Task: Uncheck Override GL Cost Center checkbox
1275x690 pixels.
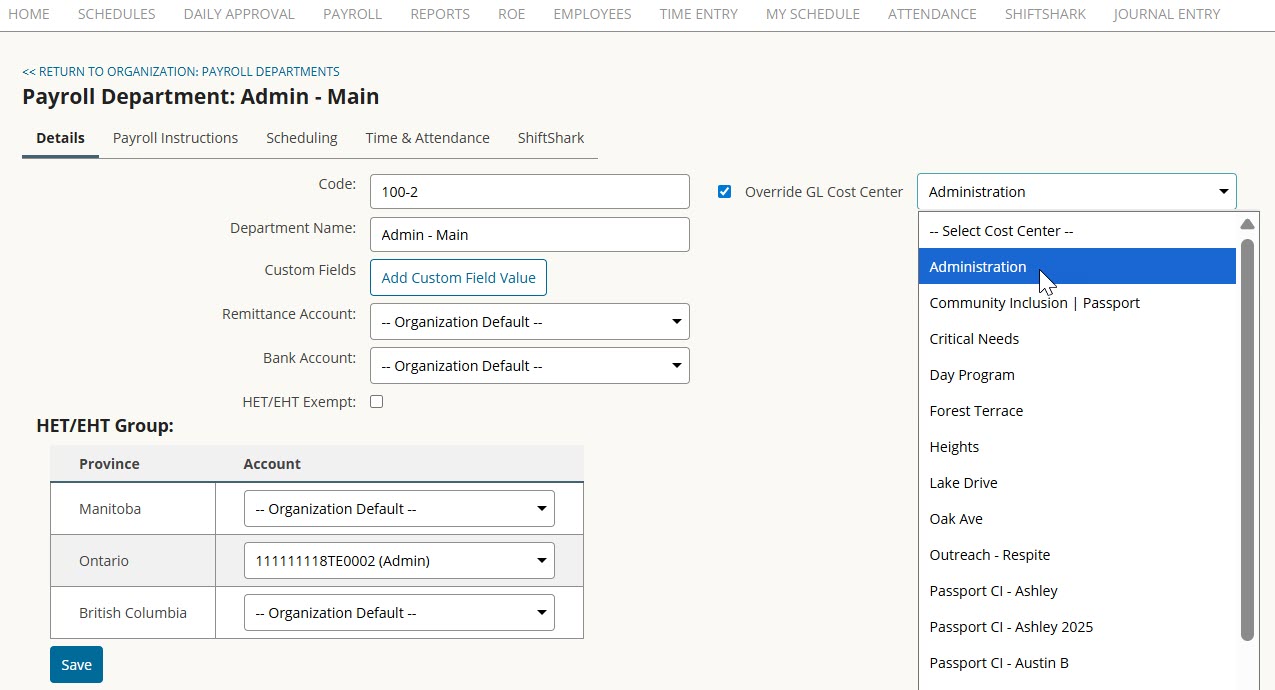Action: pyautogui.click(x=725, y=192)
